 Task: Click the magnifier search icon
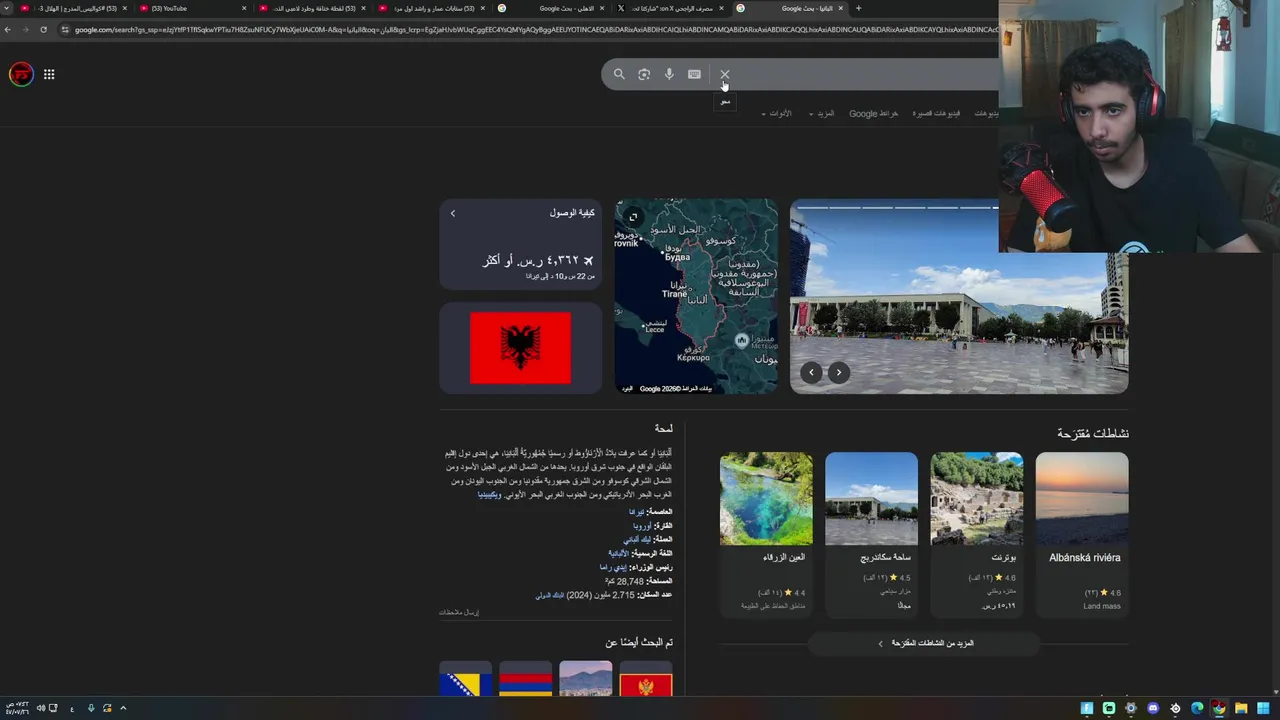(x=619, y=74)
